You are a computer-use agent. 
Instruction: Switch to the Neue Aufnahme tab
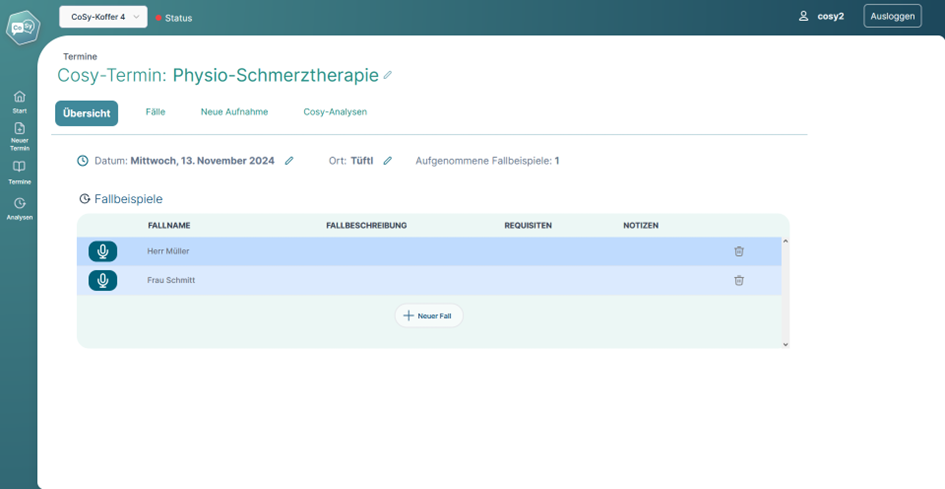(x=234, y=112)
